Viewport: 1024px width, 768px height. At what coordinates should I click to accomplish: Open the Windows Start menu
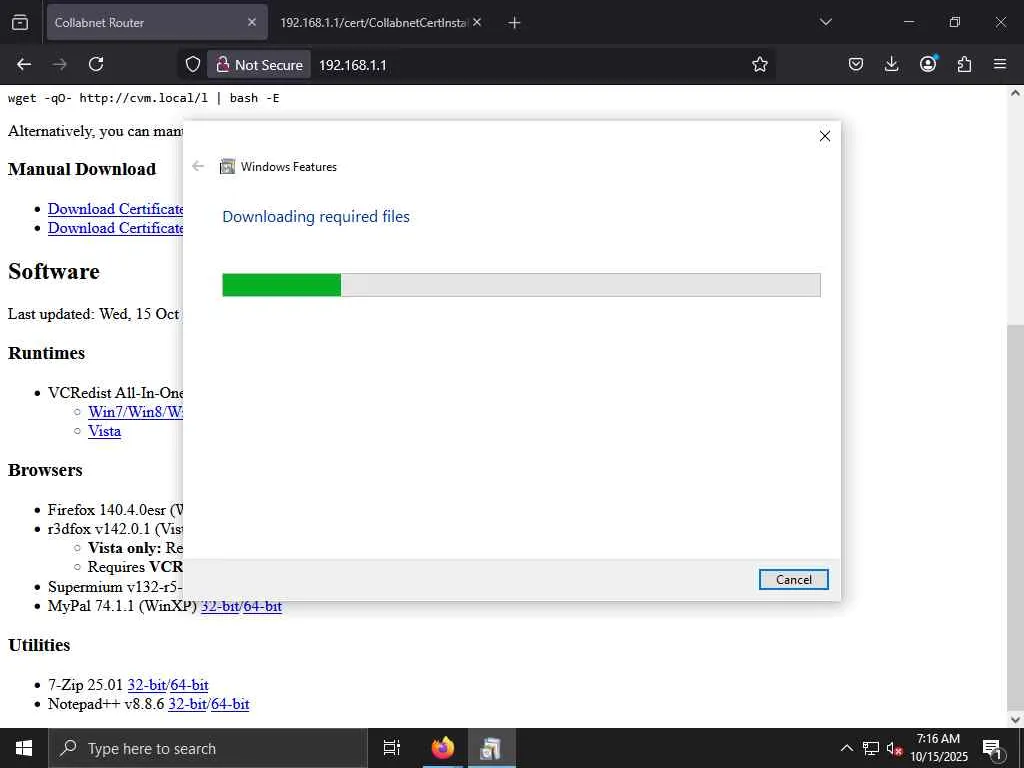pos(24,748)
